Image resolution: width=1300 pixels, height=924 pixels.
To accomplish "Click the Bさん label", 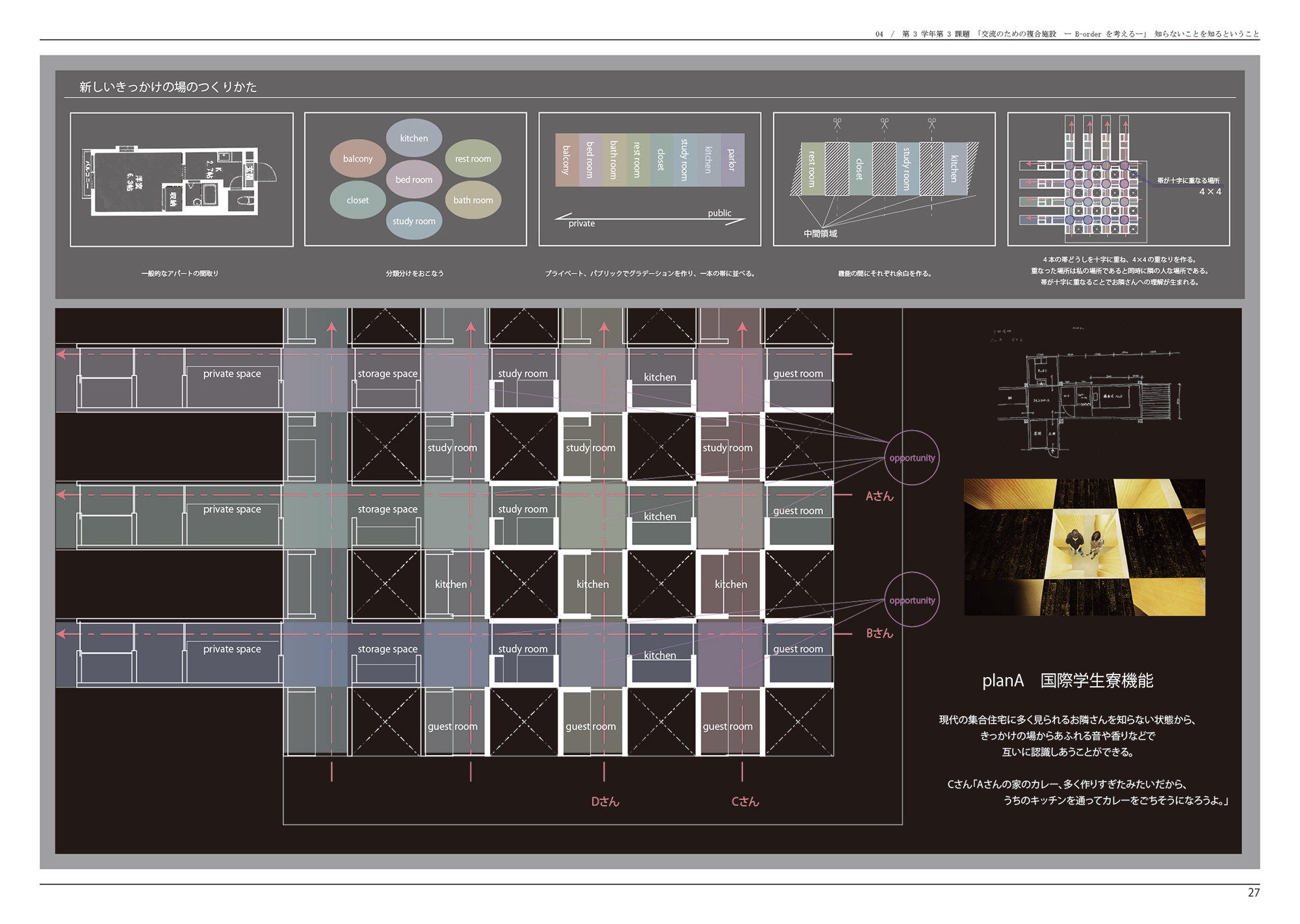I will coord(879,634).
